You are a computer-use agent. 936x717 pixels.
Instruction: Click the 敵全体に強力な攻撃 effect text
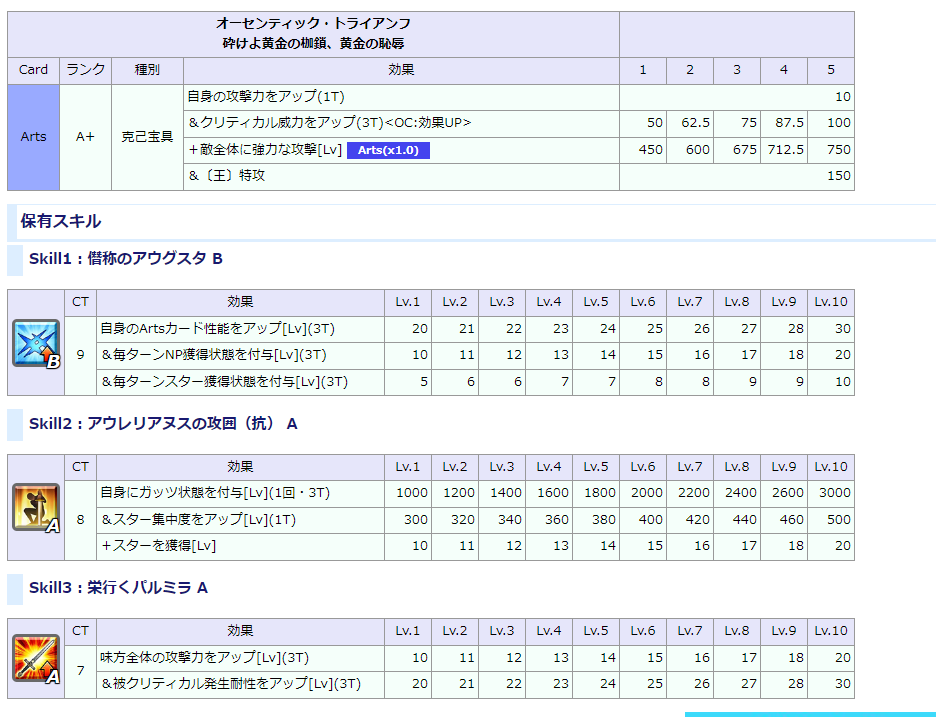(x=264, y=150)
